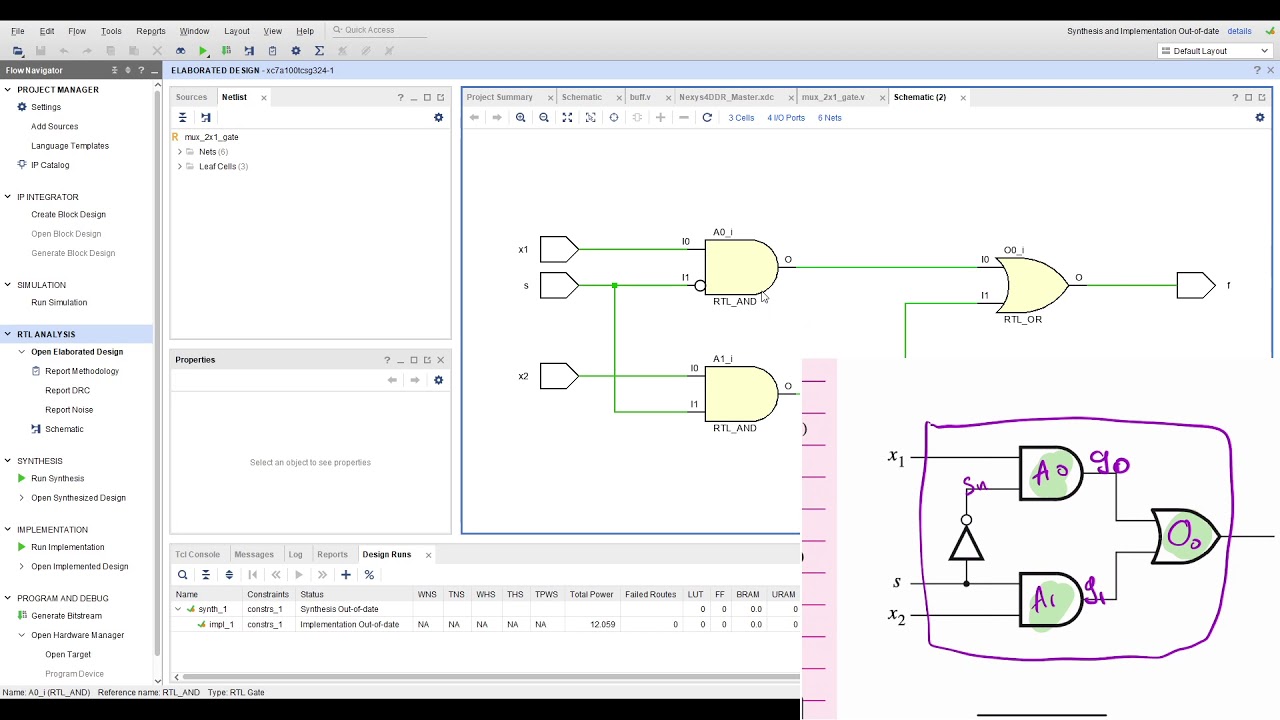This screenshot has height=720, width=1280.
Task: Open main toolbar gear settings icon
Action: coord(295,51)
